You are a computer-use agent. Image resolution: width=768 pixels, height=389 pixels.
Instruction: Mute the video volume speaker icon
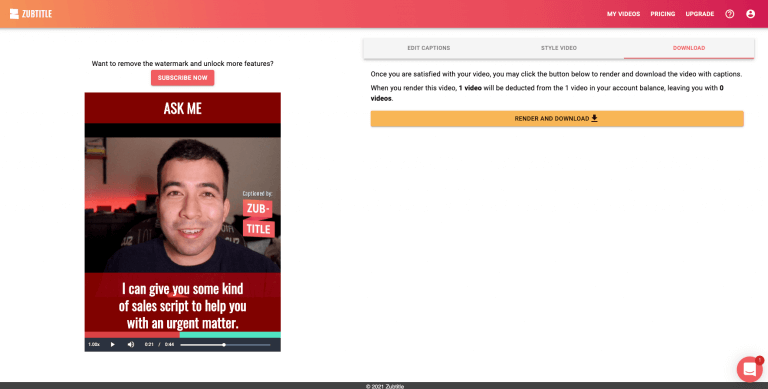pyautogui.click(x=131, y=344)
